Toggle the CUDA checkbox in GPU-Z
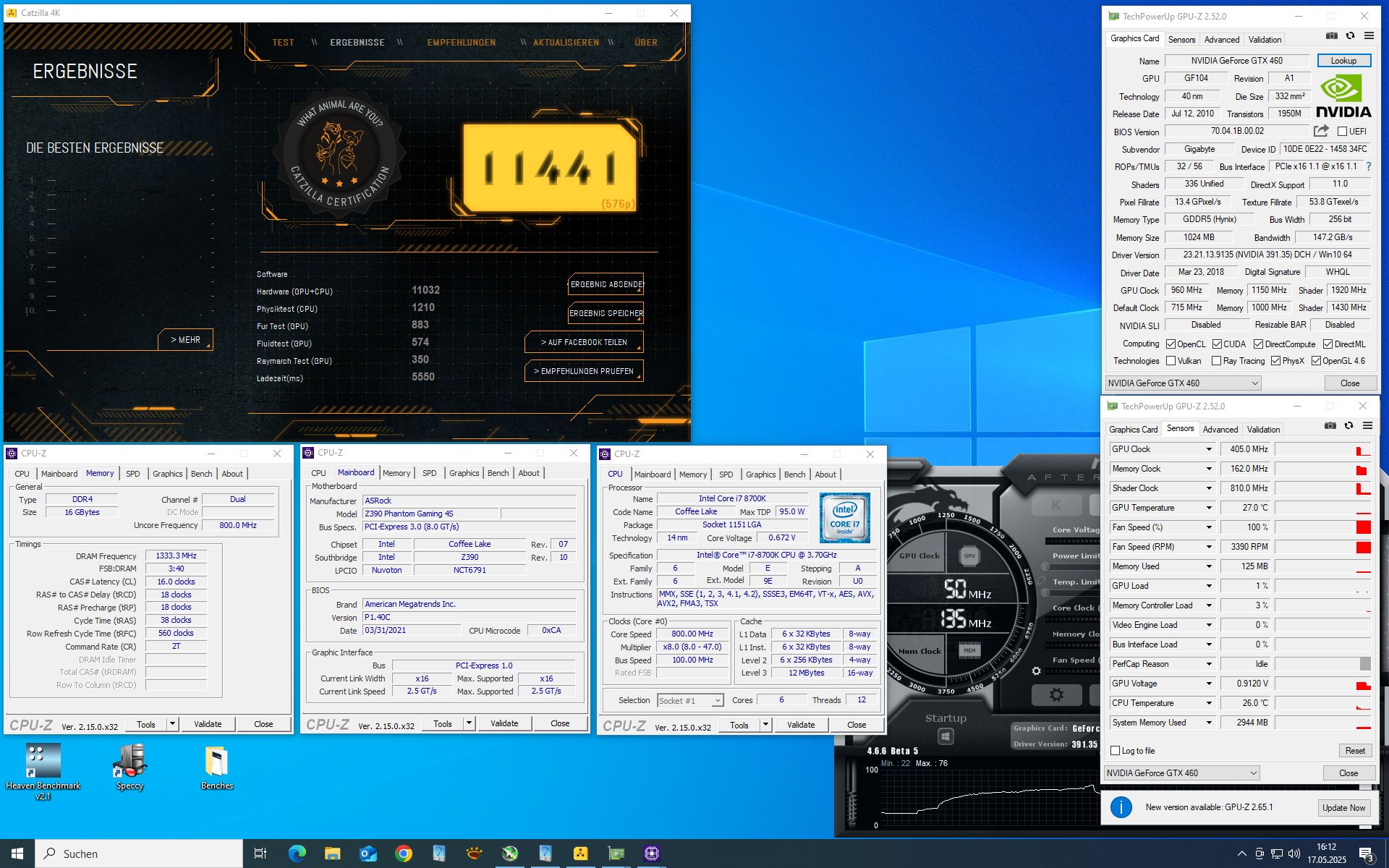This screenshot has width=1389, height=868. coord(1217,344)
